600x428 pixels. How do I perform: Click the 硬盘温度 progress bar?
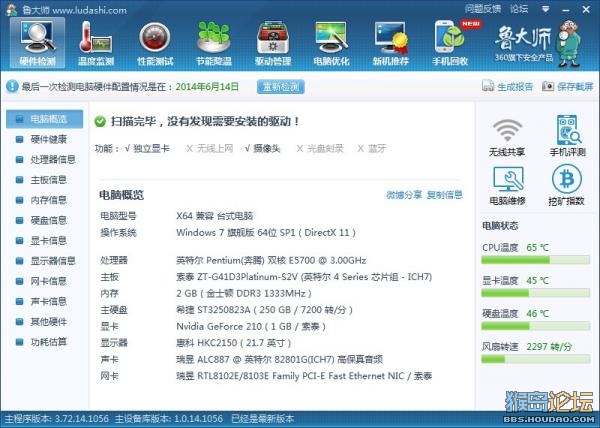tap(535, 326)
